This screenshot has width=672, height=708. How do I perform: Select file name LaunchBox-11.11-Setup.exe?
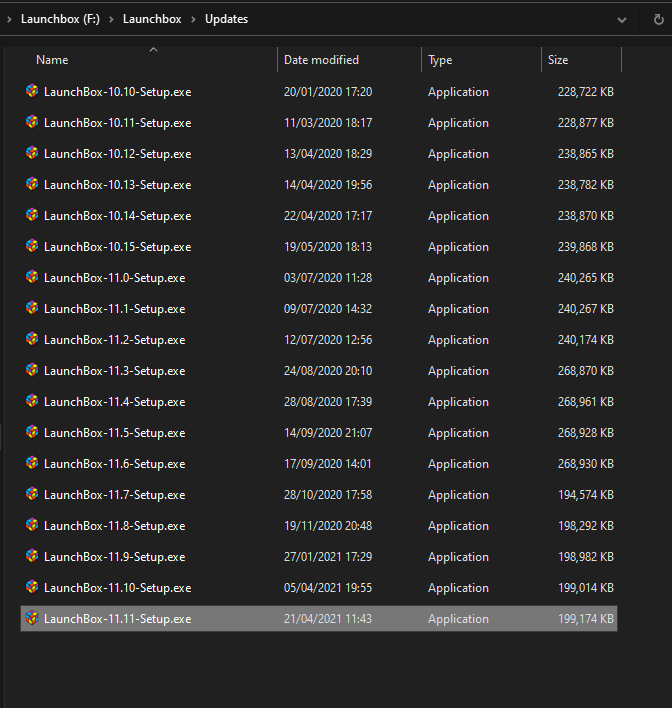[117, 619]
